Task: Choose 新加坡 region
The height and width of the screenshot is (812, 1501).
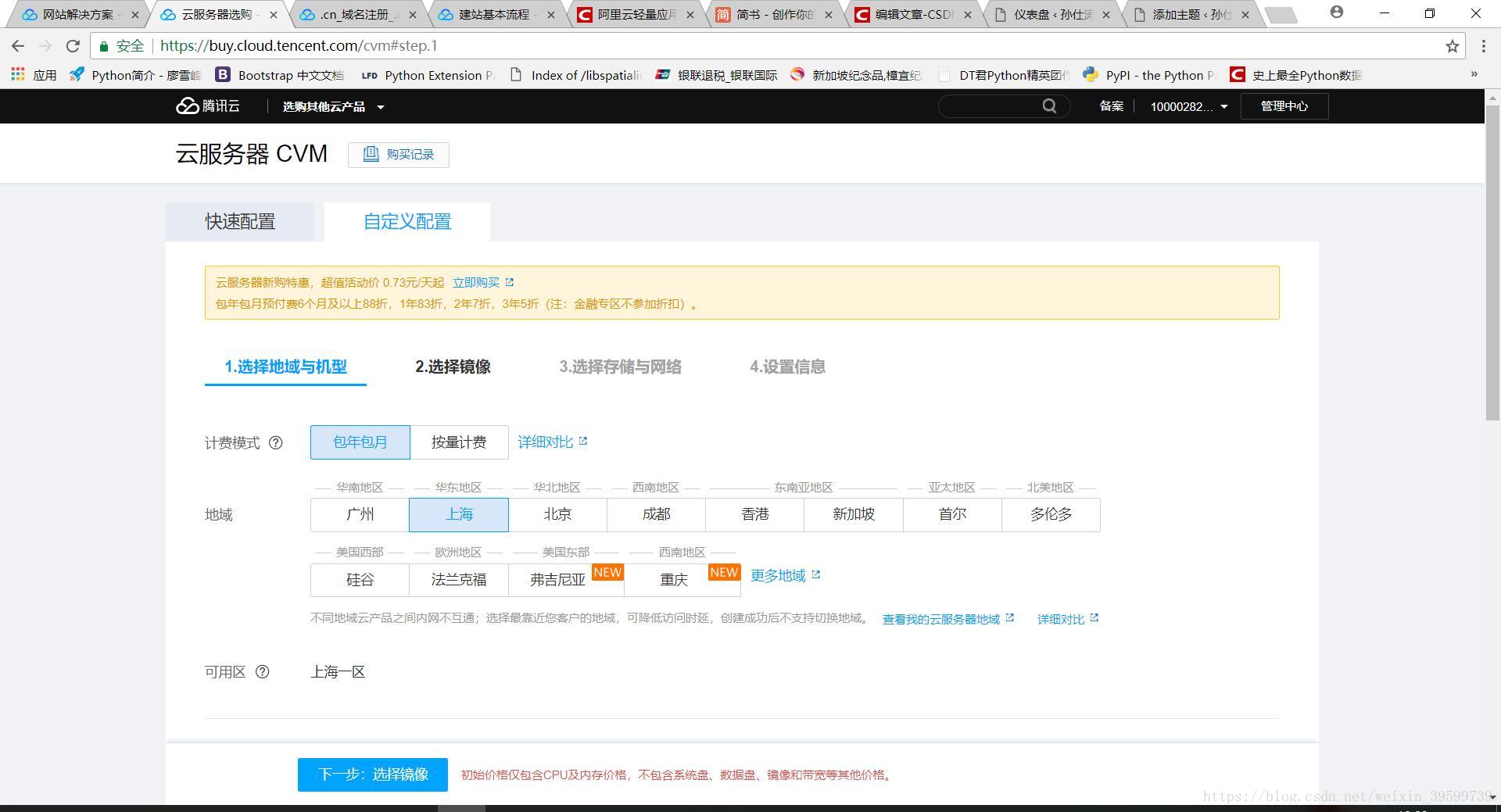Action: click(853, 514)
